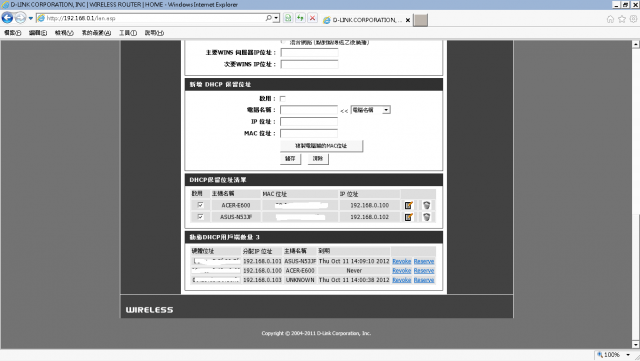The image size is (640, 361).
Task: Click the Clear button next to Save
Action: pyautogui.click(x=318, y=159)
